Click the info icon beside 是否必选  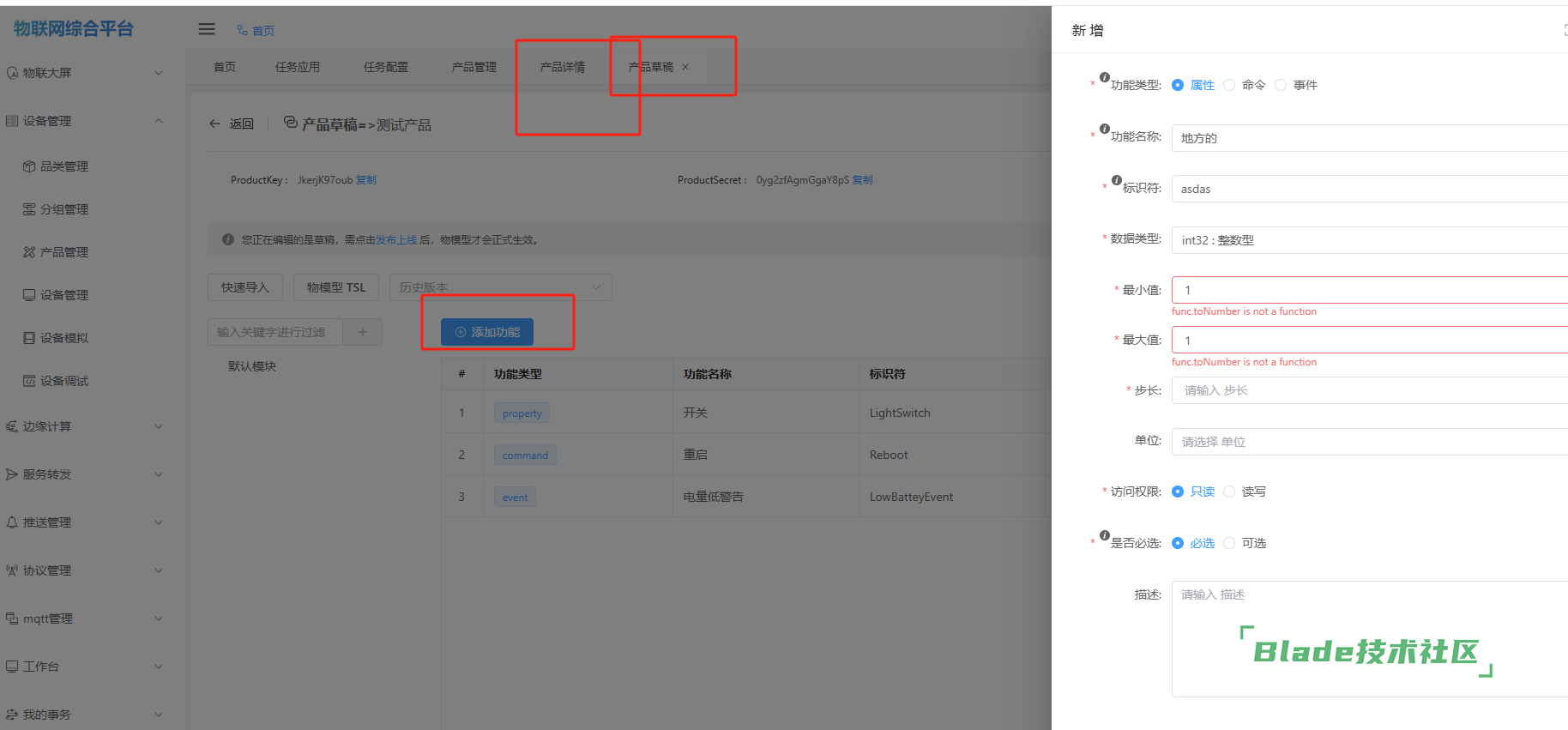point(1105,535)
